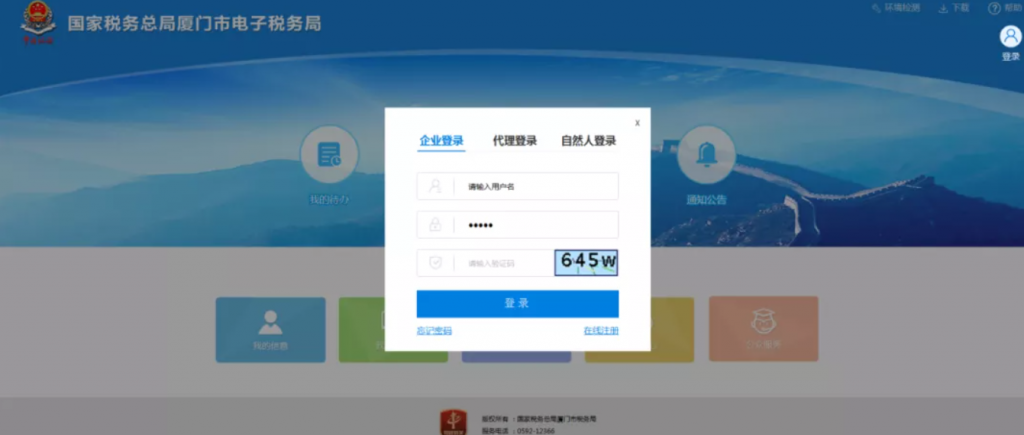Viewport: 1024px width, 435px height.
Task: Switch to 代理登录 tab
Action: tap(514, 141)
